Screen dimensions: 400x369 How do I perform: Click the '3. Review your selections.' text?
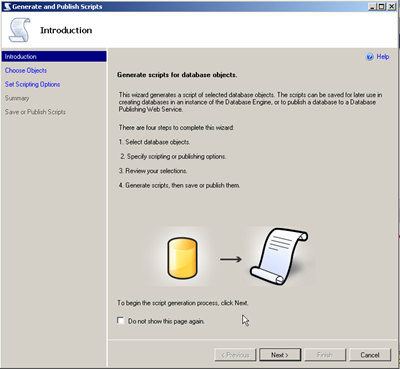click(153, 171)
